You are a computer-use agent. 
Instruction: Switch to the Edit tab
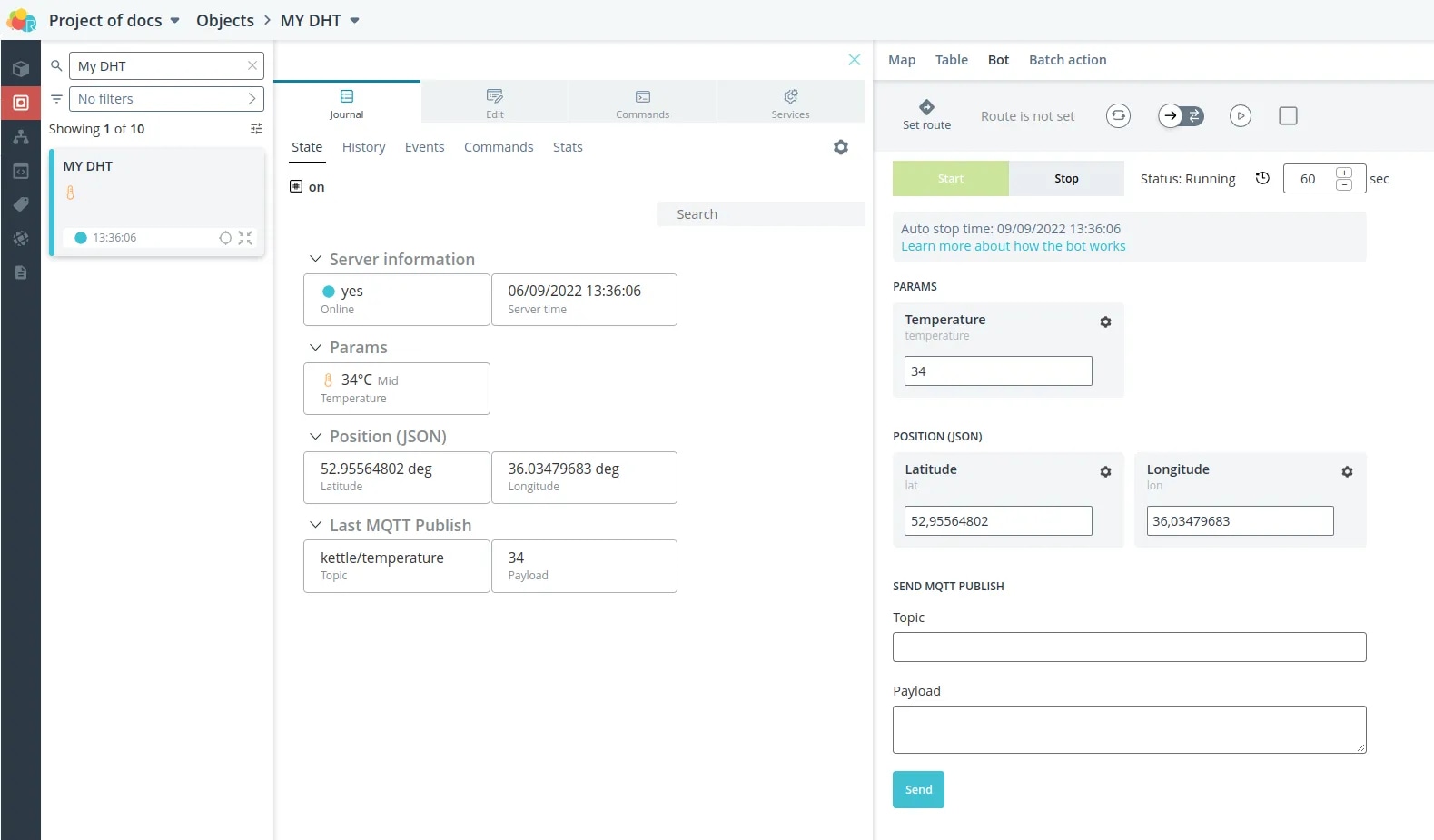coord(495,104)
